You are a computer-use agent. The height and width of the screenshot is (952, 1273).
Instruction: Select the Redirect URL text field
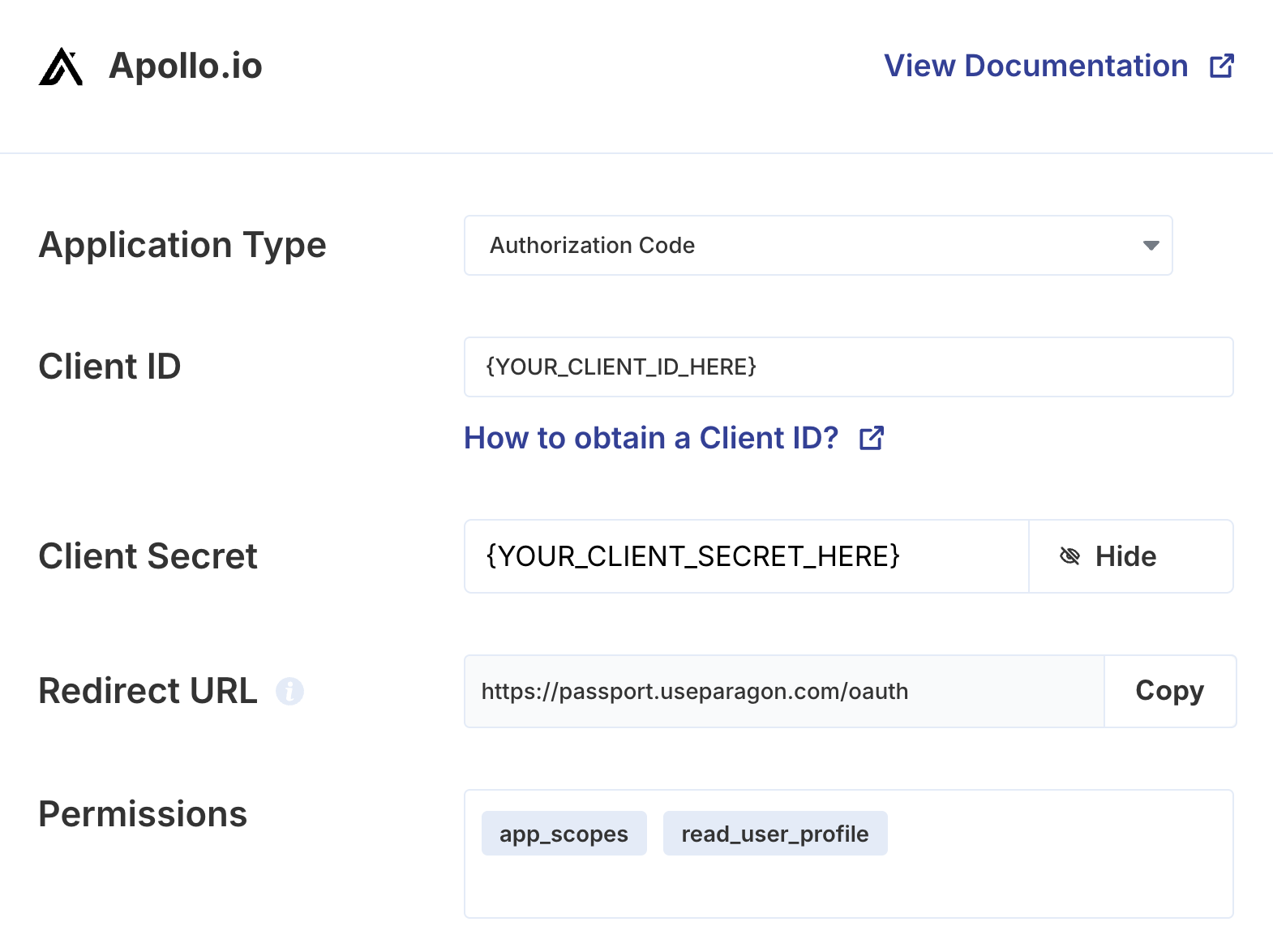coord(784,691)
